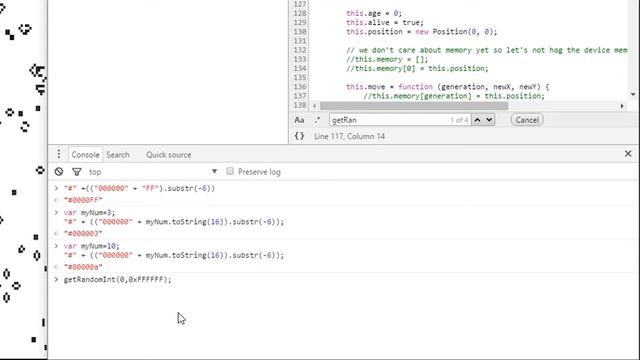This screenshot has width=640, height=360.
Task: Toggle regex (.*) option in search bar
Action: pyautogui.click(x=317, y=120)
